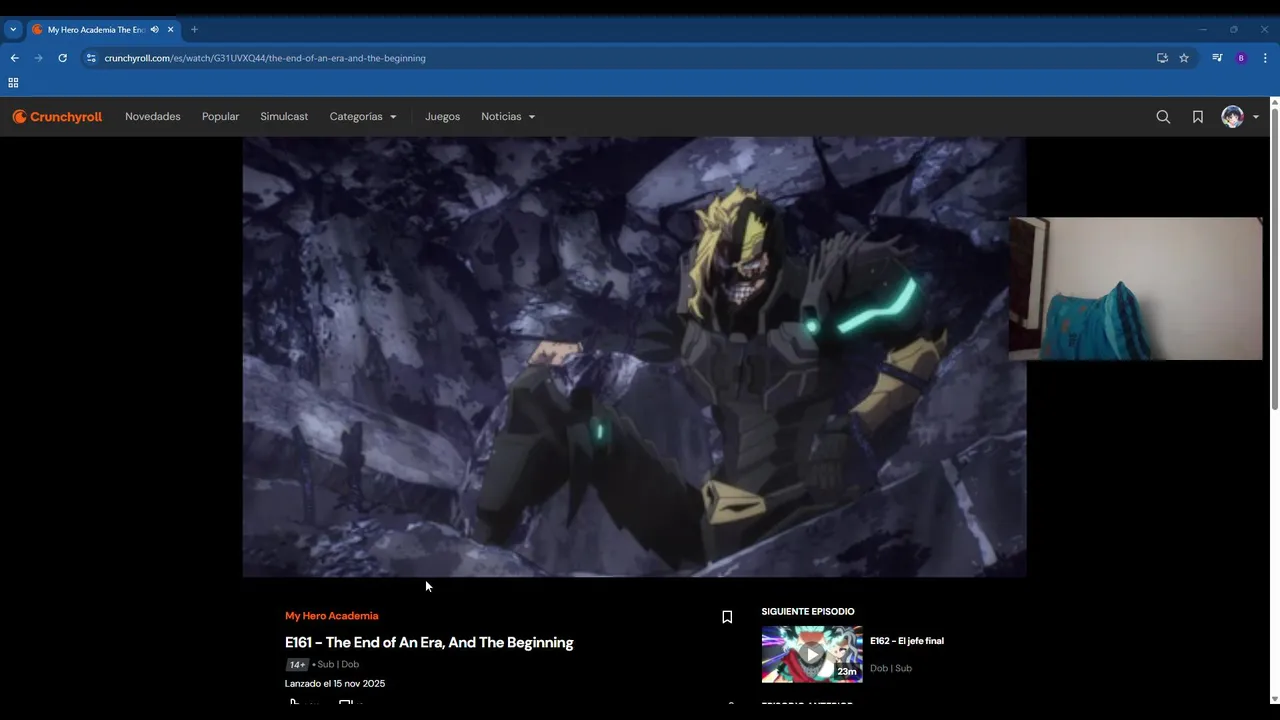Open the E162 - El jefe final title
This screenshot has height=720, width=1280.
pyautogui.click(x=907, y=641)
